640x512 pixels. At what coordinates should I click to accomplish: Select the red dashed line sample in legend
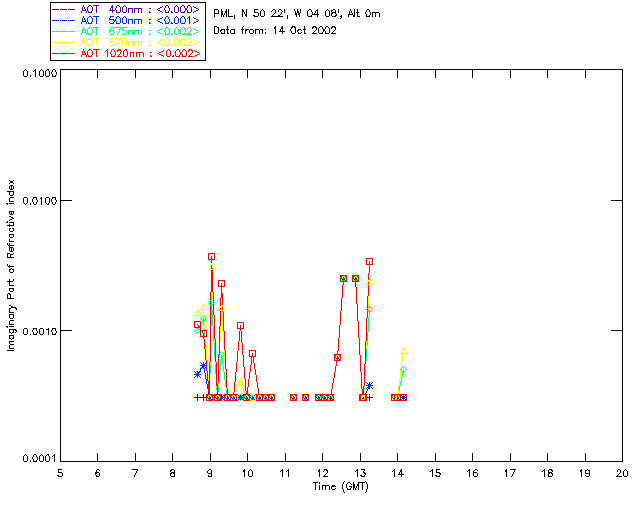[x=64, y=53]
